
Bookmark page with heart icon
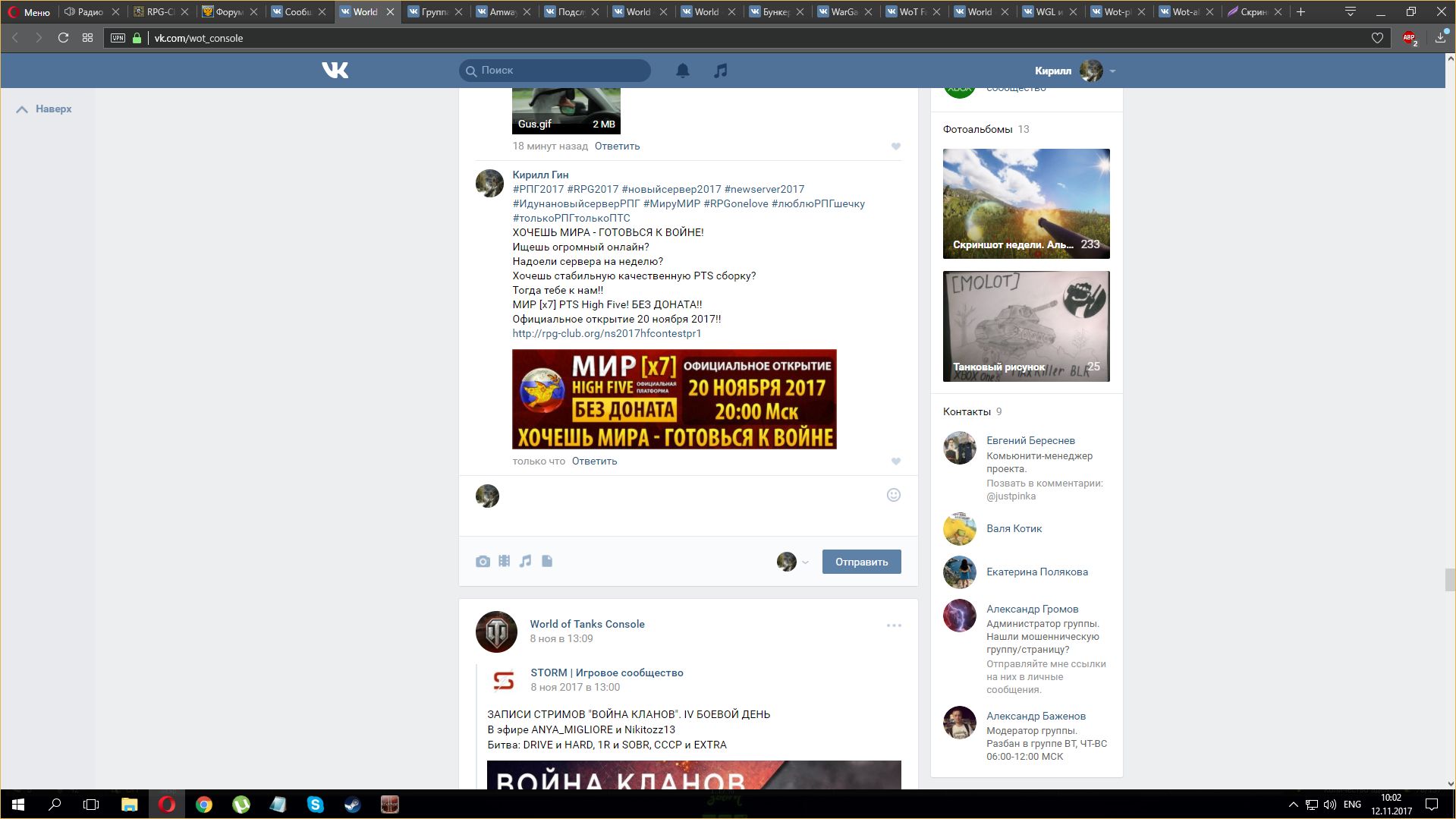tap(1377, 38)
